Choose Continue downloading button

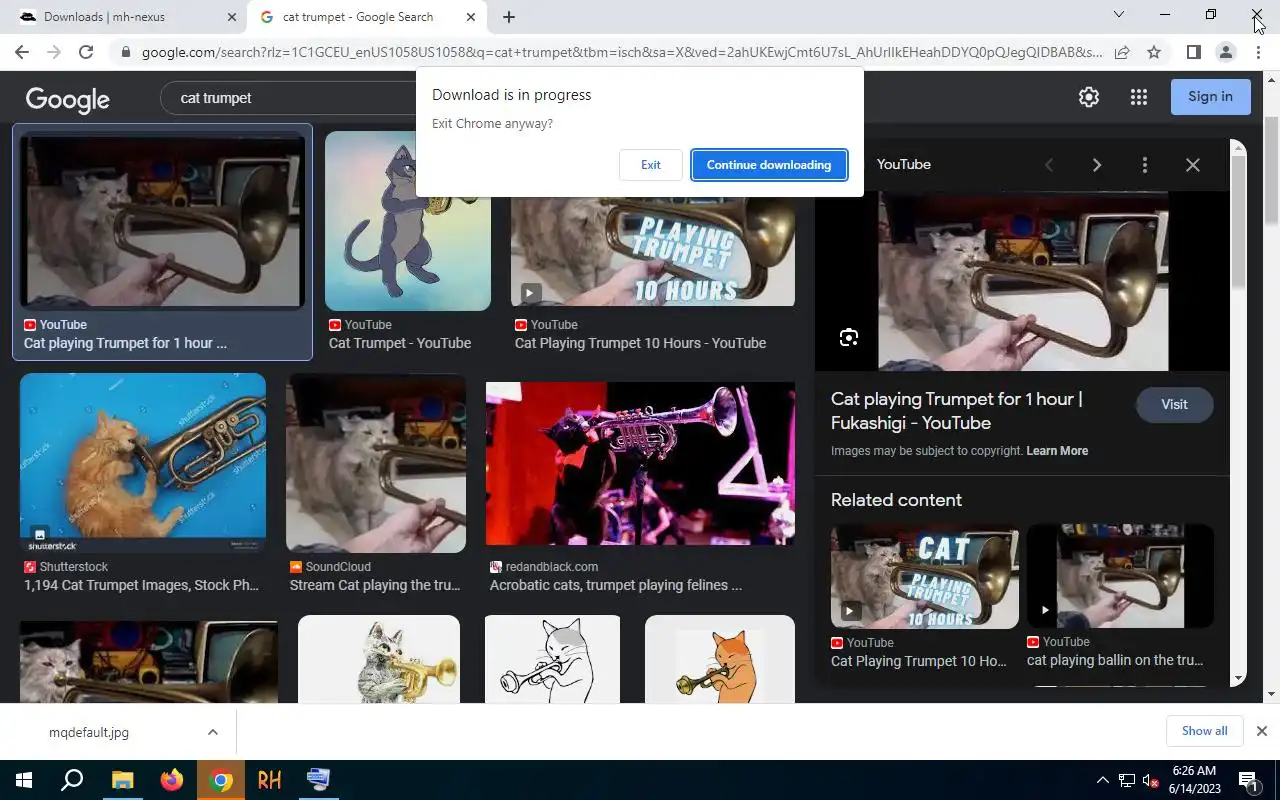pos(769,165)
